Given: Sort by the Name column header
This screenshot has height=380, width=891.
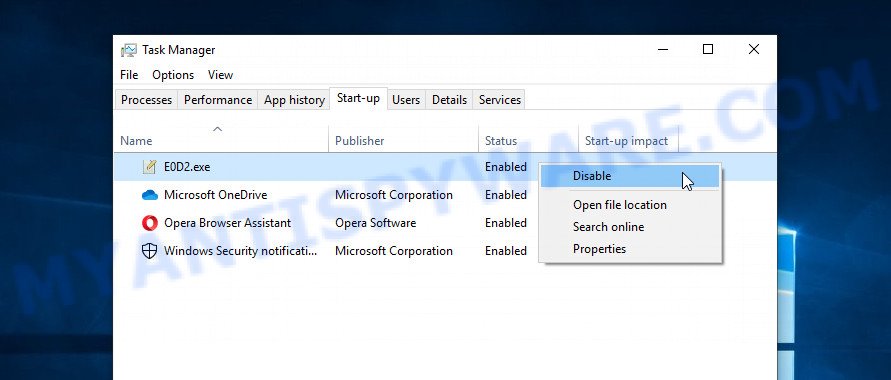Looking at the screenshot, I should coord(222,141).
